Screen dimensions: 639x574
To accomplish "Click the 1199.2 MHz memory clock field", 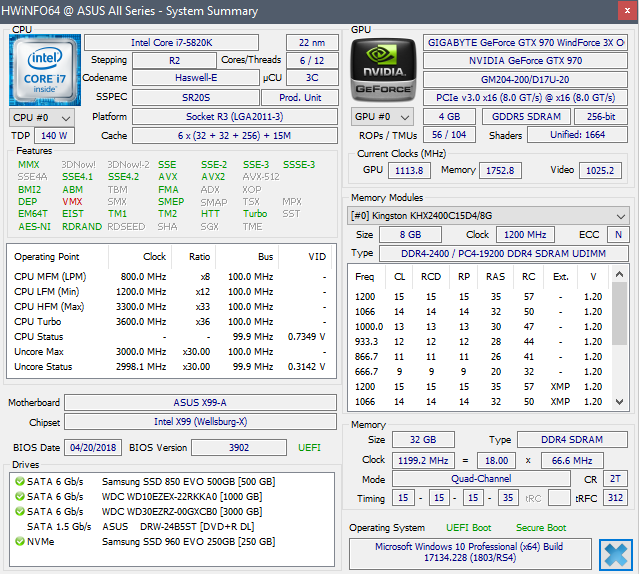I will click(423, 461).
